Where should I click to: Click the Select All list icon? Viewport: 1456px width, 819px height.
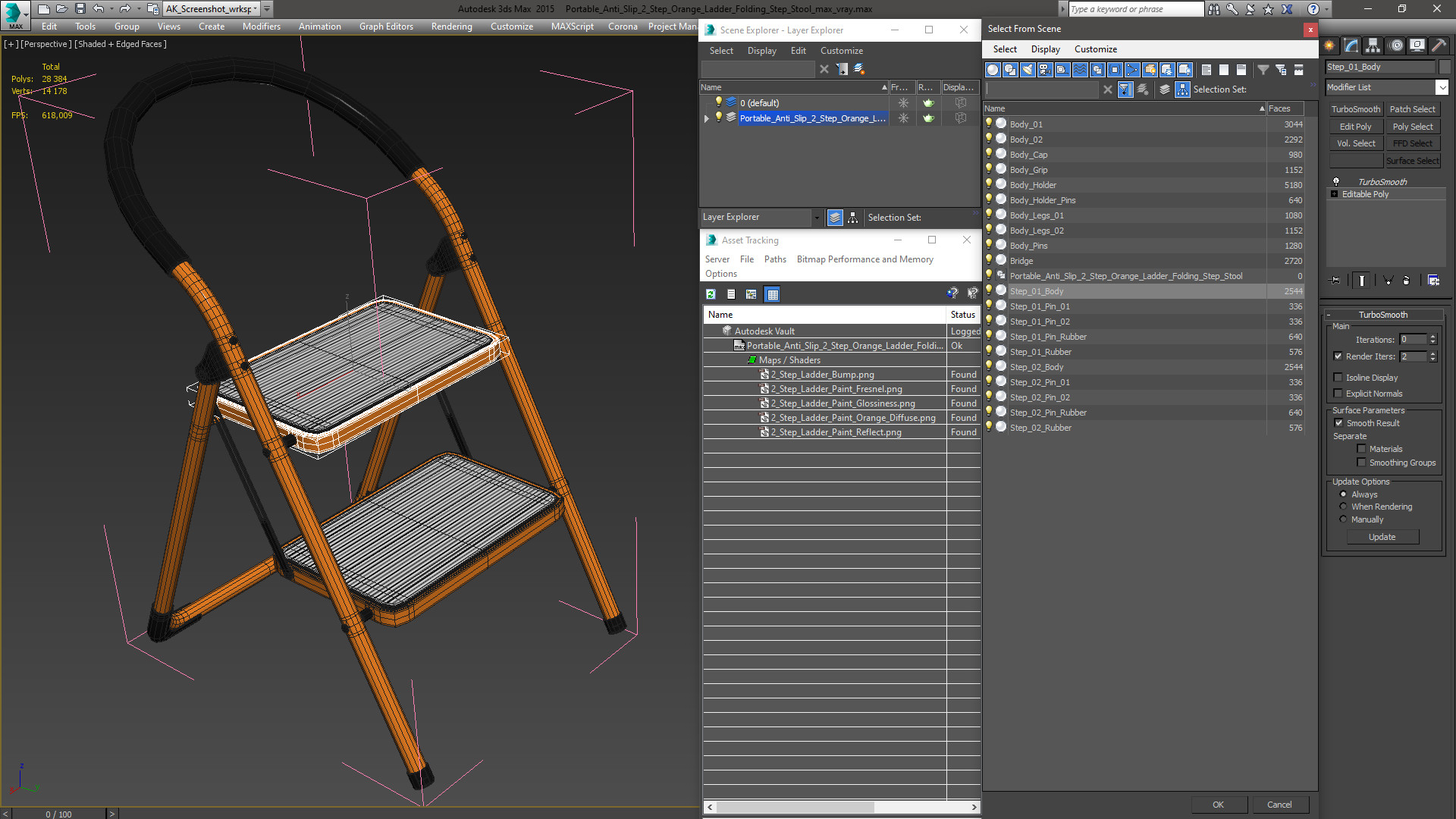click(1207, 70)
